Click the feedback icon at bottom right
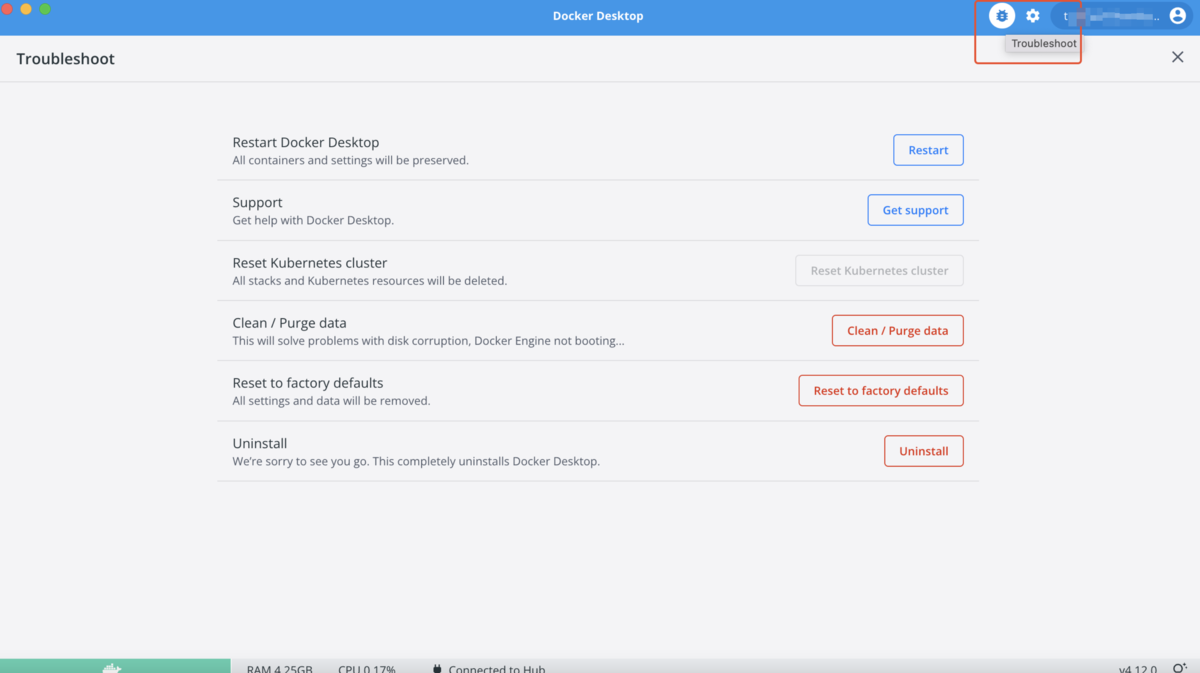 (x=1179, y=668)
